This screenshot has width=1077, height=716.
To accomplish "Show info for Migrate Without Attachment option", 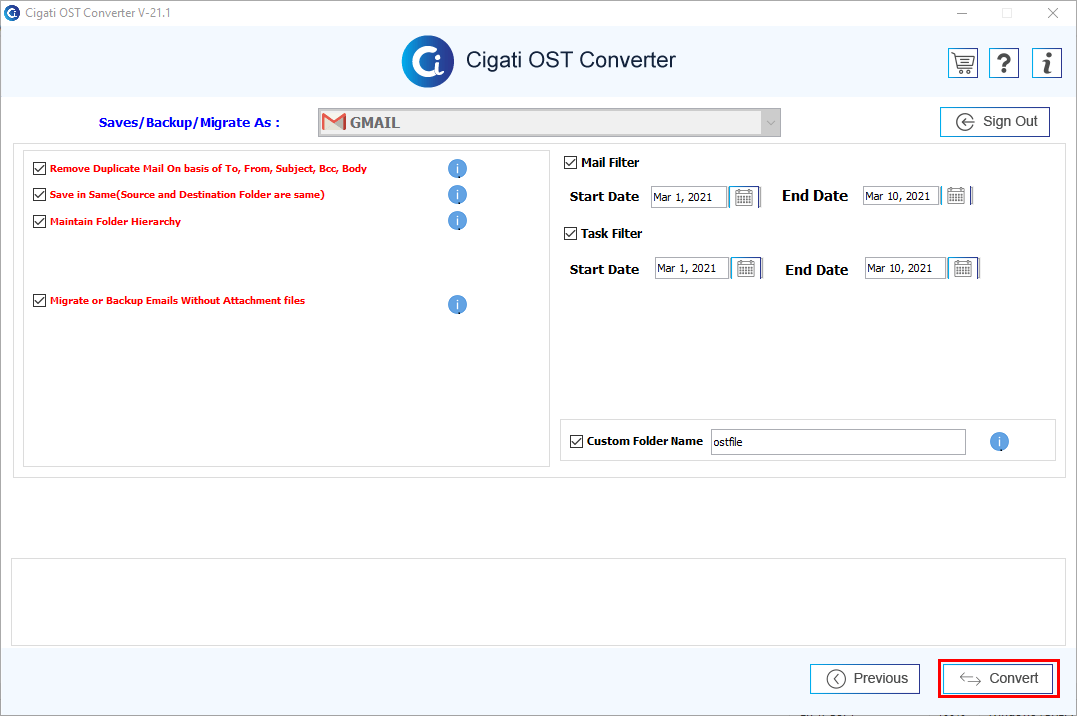I will [457, 304].
